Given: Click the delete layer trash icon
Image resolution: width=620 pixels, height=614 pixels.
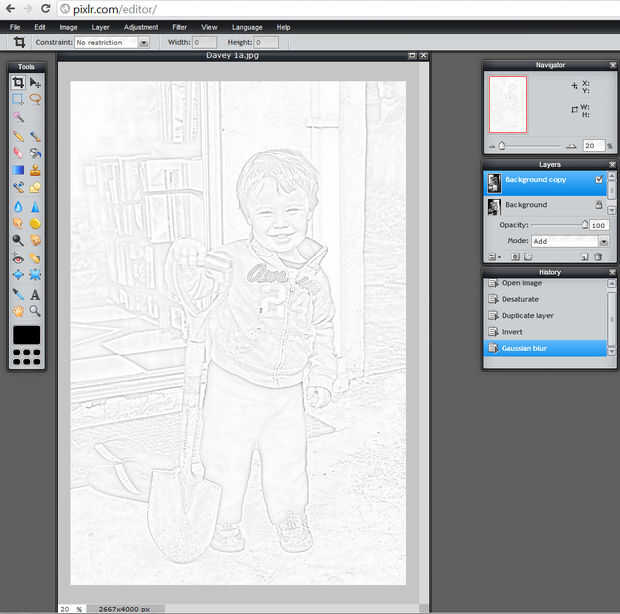Looking at the screenshot, I should pyautogui.click(x=598, y=257).
